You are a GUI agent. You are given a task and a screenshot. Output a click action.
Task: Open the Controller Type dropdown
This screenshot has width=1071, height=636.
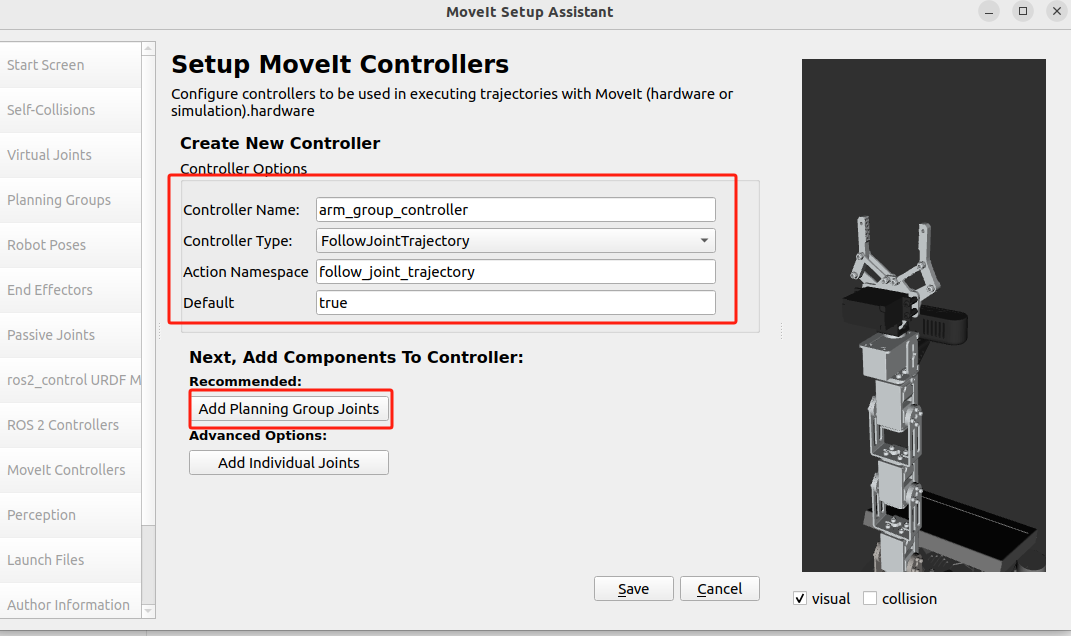tap(516, 240)
